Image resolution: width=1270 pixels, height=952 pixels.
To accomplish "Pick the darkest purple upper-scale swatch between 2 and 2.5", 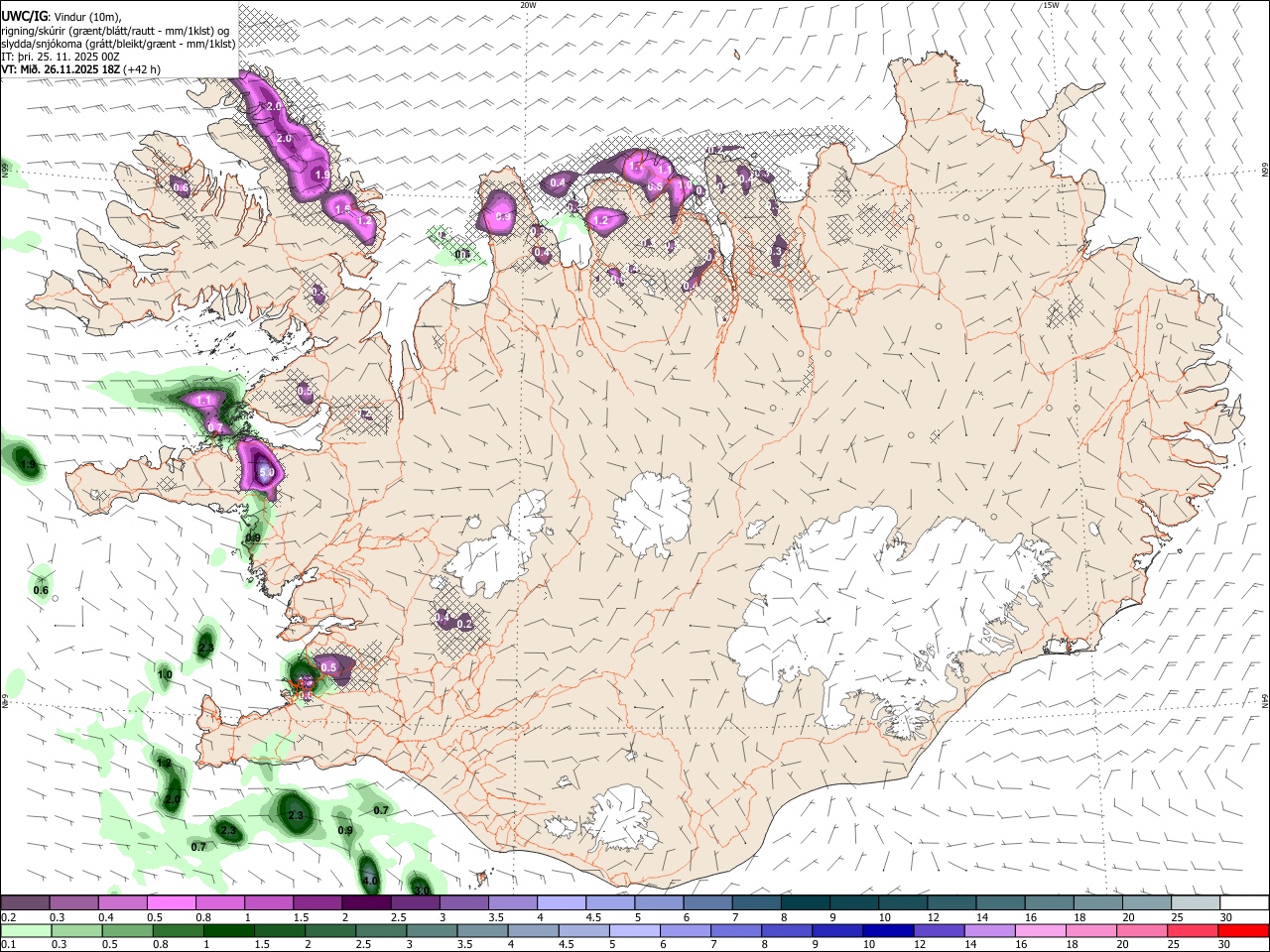I will (x=366, y=902).
